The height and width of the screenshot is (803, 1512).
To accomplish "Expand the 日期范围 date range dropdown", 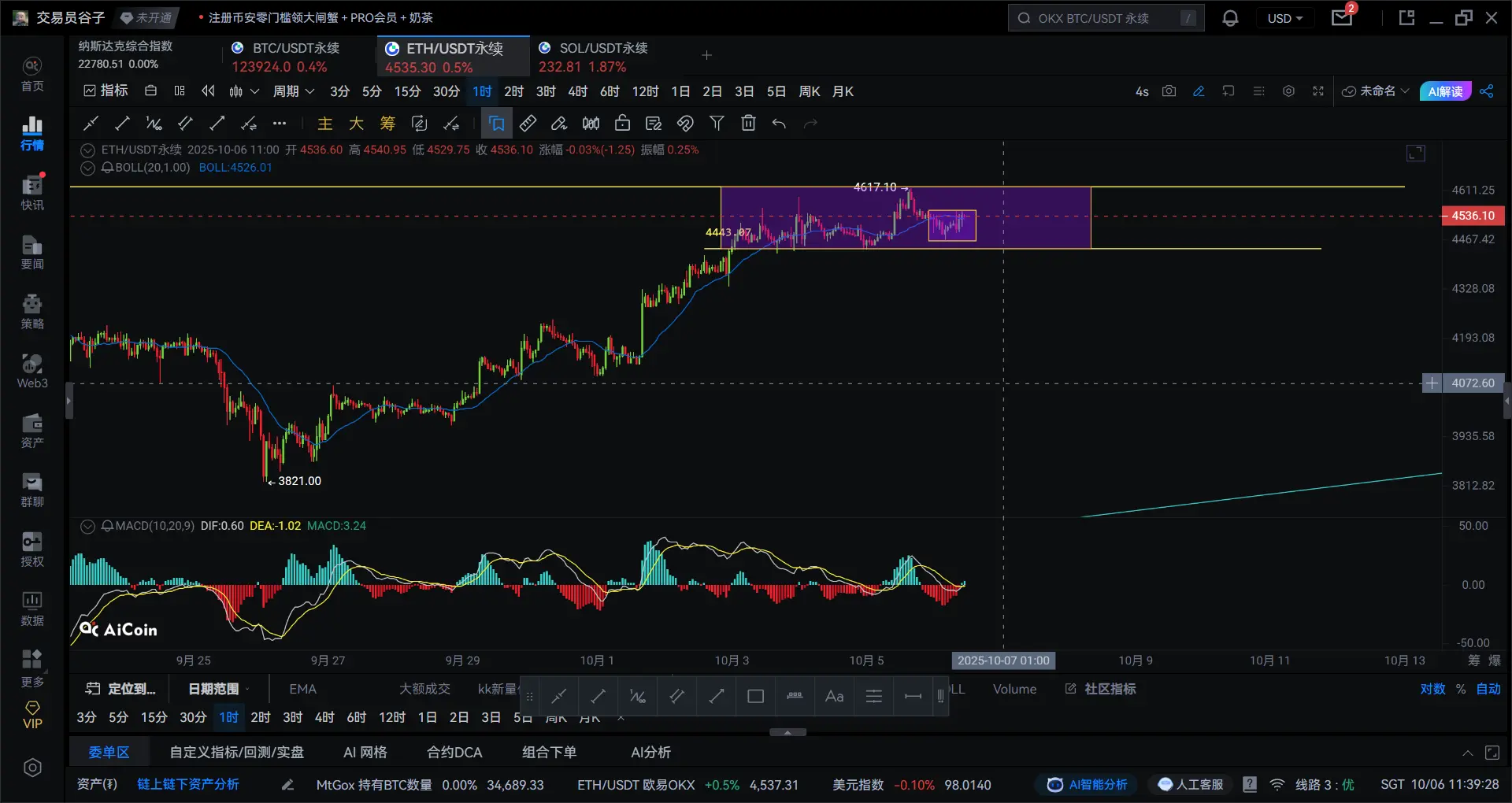I will (x=219, y=689).
